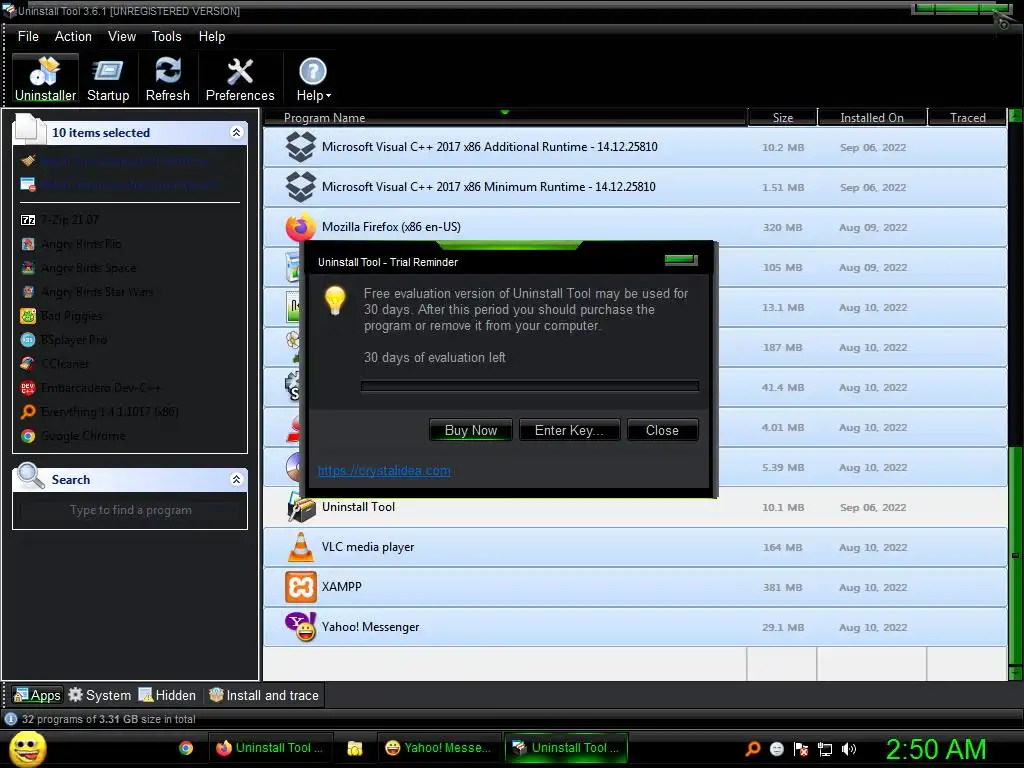Select the VLC media player row

635,547
